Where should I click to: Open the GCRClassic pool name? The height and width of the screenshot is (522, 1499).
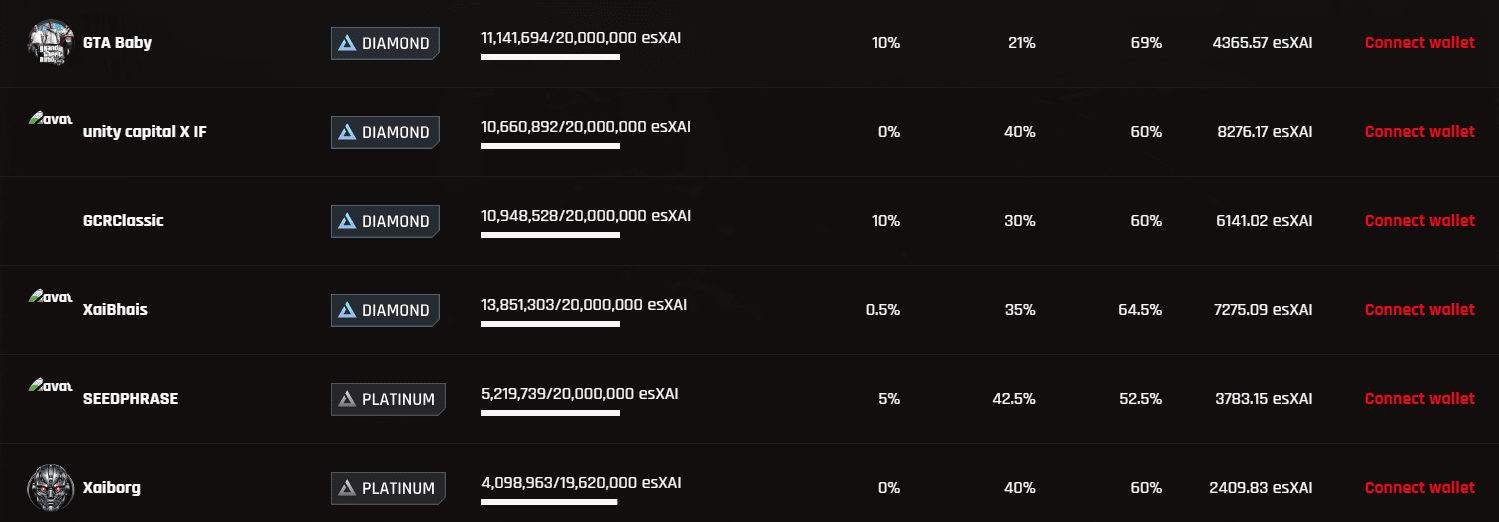(x=123, y=221)
